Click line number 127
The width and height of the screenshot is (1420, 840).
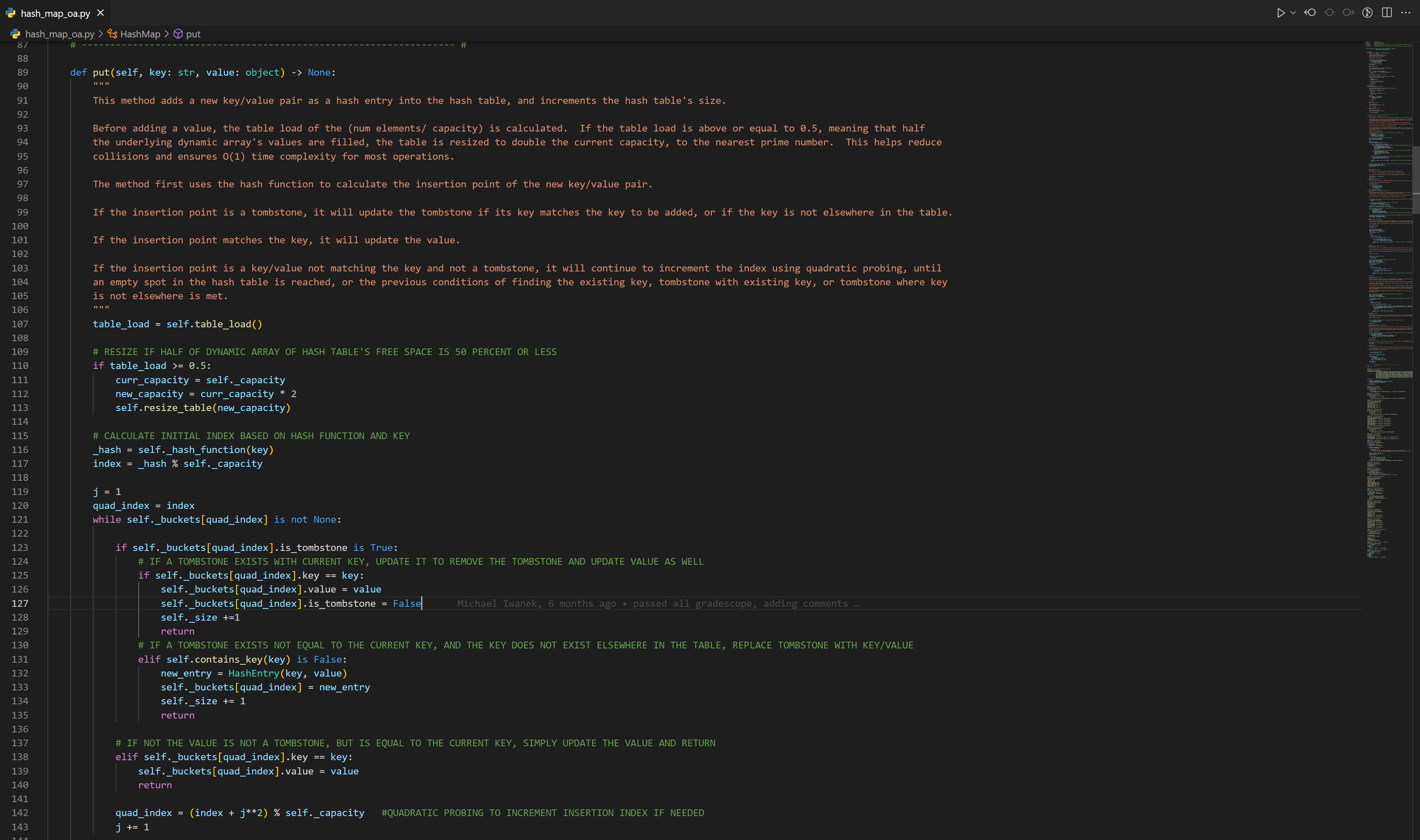[20, 603]
